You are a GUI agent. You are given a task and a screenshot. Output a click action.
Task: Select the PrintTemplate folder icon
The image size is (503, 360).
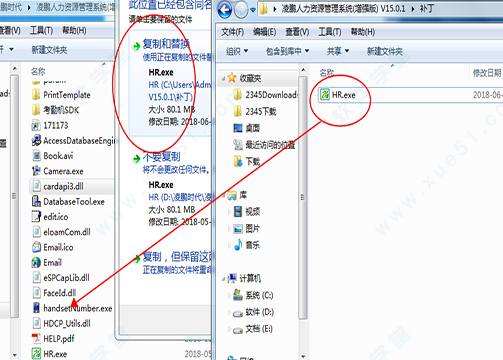(36, 95)
